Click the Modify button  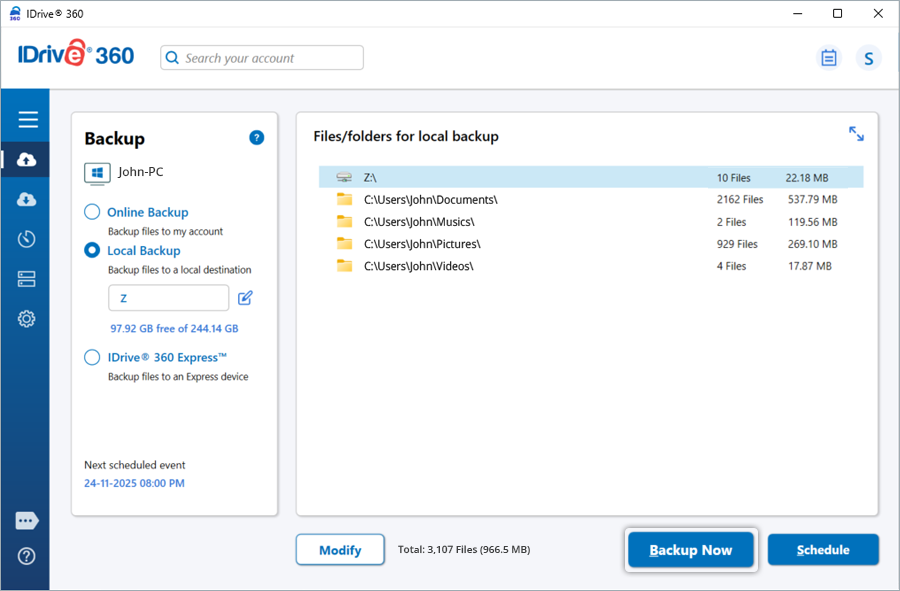pyautogui.click(x=340, y=550)
